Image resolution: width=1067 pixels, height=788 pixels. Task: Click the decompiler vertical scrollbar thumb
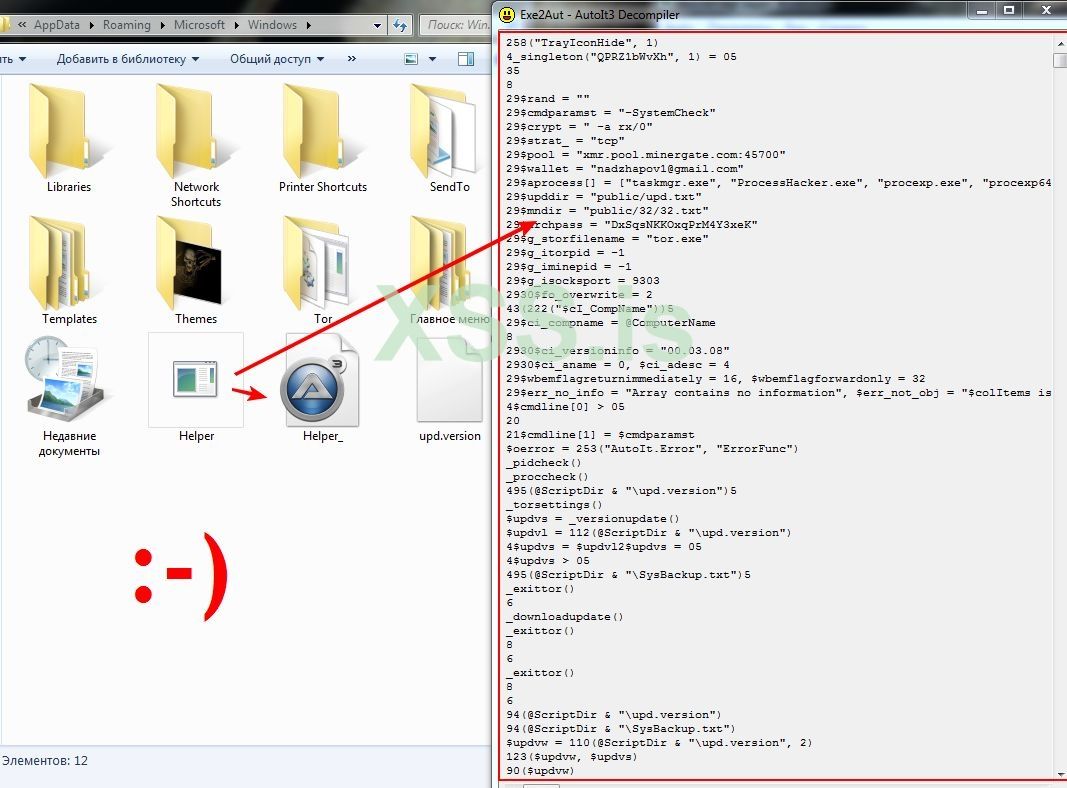point(1060,61)
